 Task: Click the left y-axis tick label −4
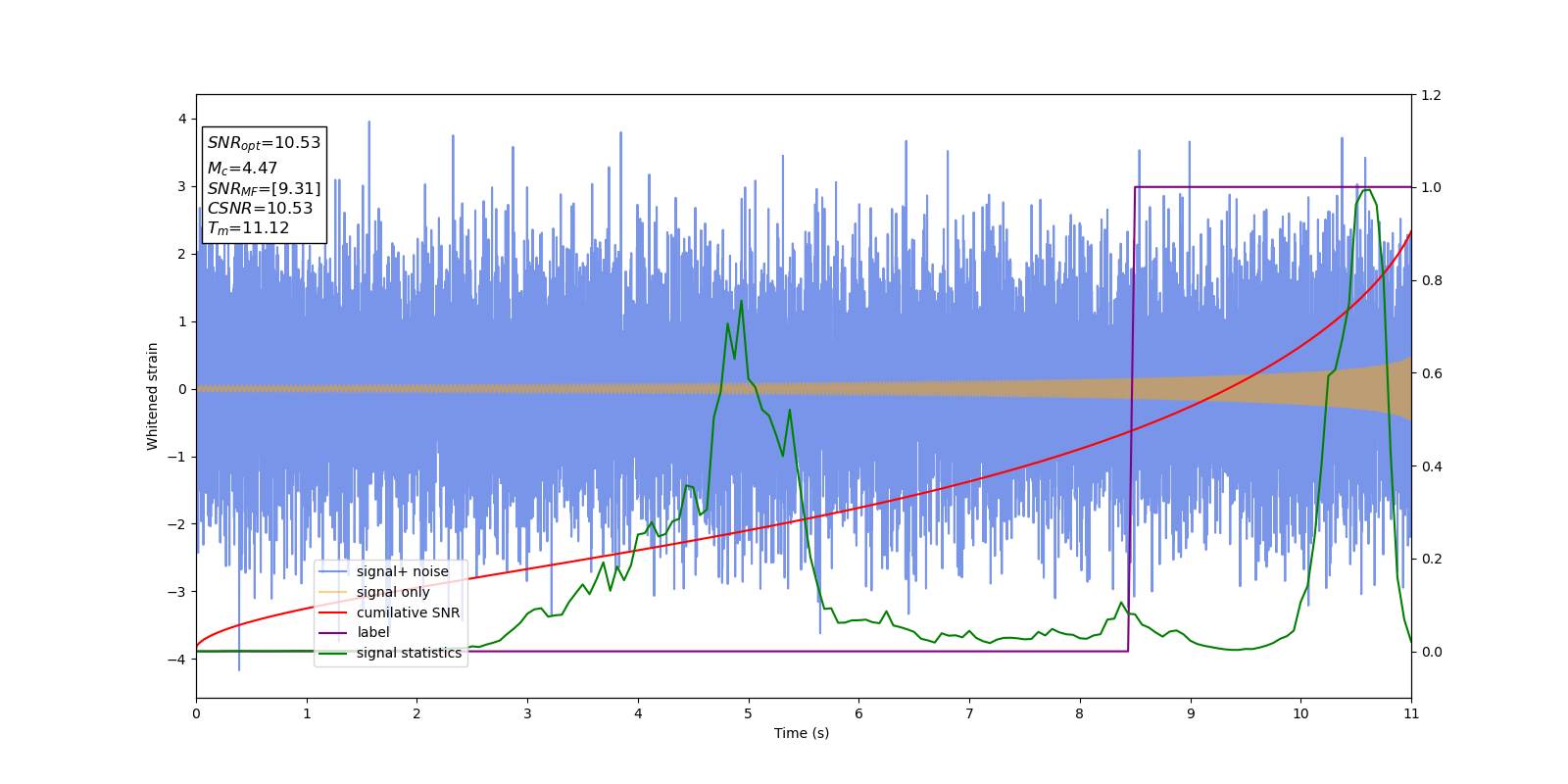coord(177,660)
